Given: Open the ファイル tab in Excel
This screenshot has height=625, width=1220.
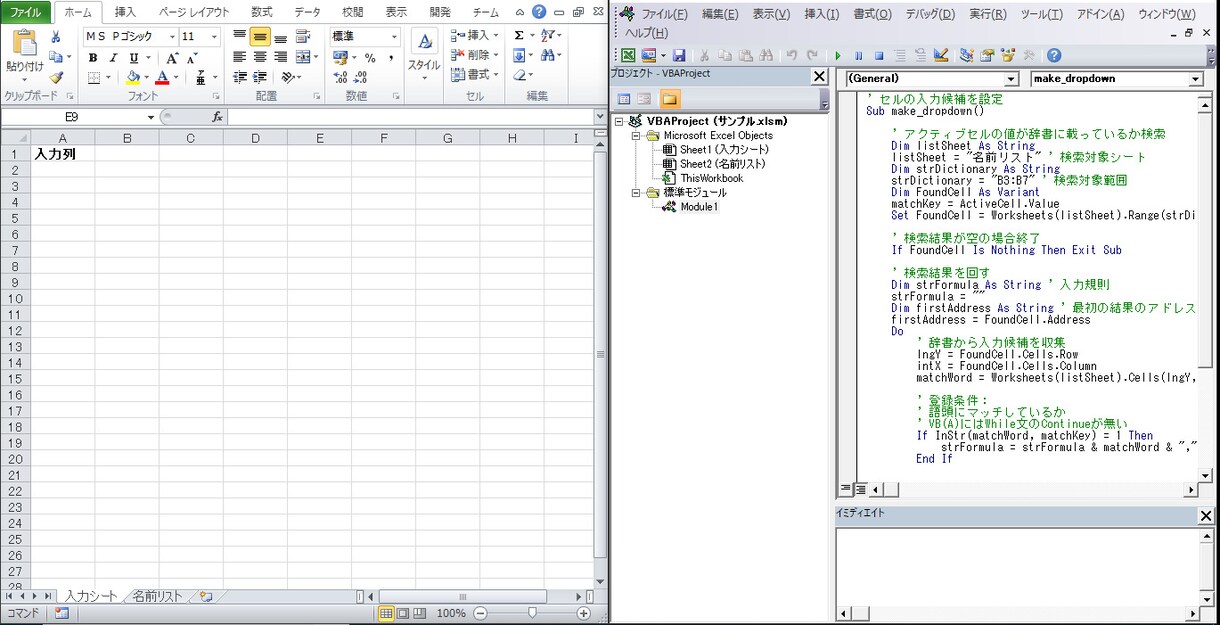Looking at the screenshot, I should tap(26, 12).
